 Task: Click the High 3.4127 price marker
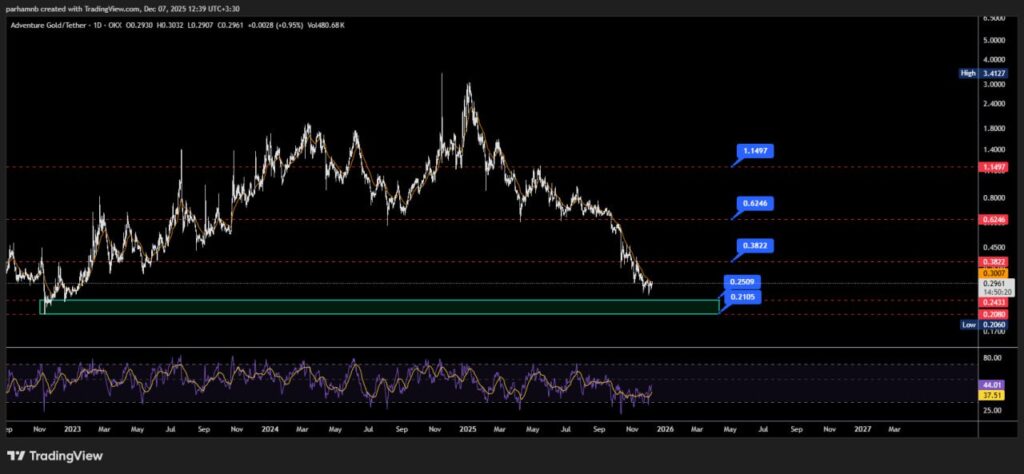pos(981,73)
